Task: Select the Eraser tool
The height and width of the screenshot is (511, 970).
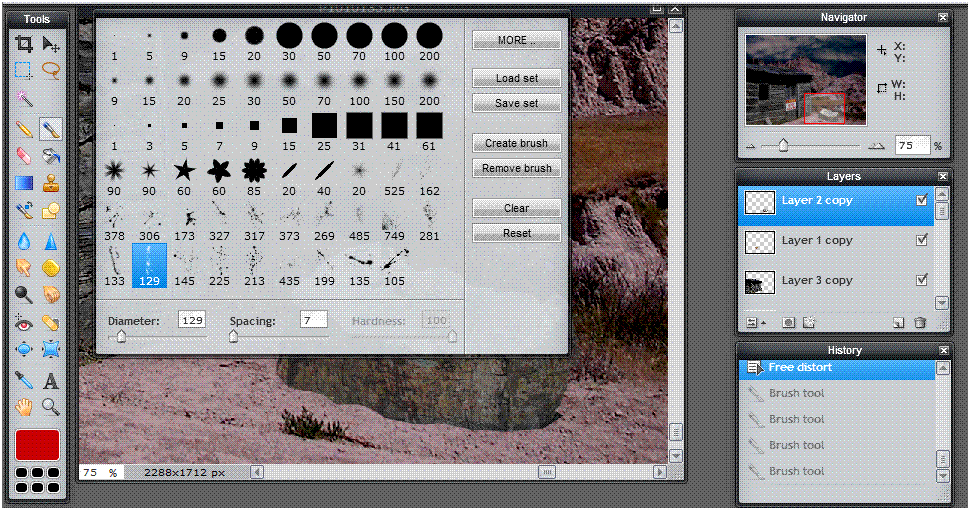Action: tap(24, 156)
